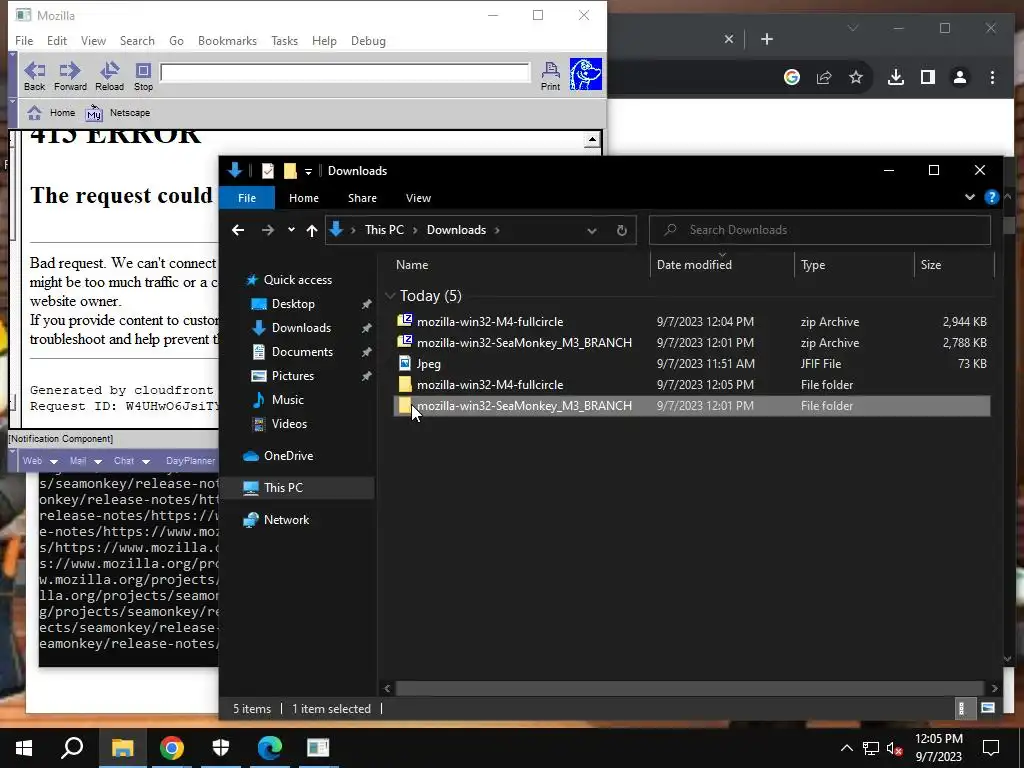Select Network in navigation pane
The image size is (1024, 768).
(x=286, y=519)
